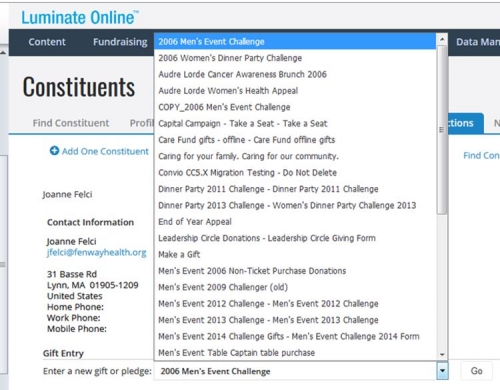Screen dimensions: 500x390
Task: Click the jfelci@fenwayhealth.org email link
Action: tap(96, 252)
